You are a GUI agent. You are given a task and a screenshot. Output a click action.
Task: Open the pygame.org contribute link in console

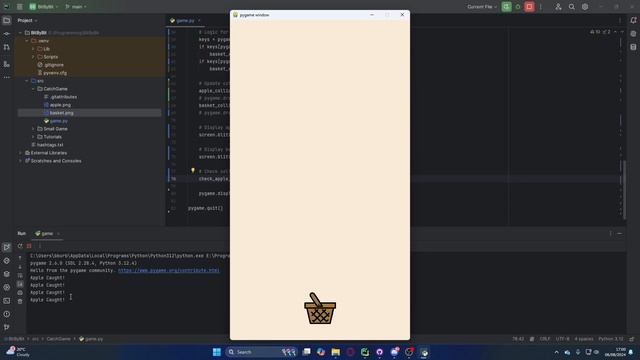click(x=169, y=270)
